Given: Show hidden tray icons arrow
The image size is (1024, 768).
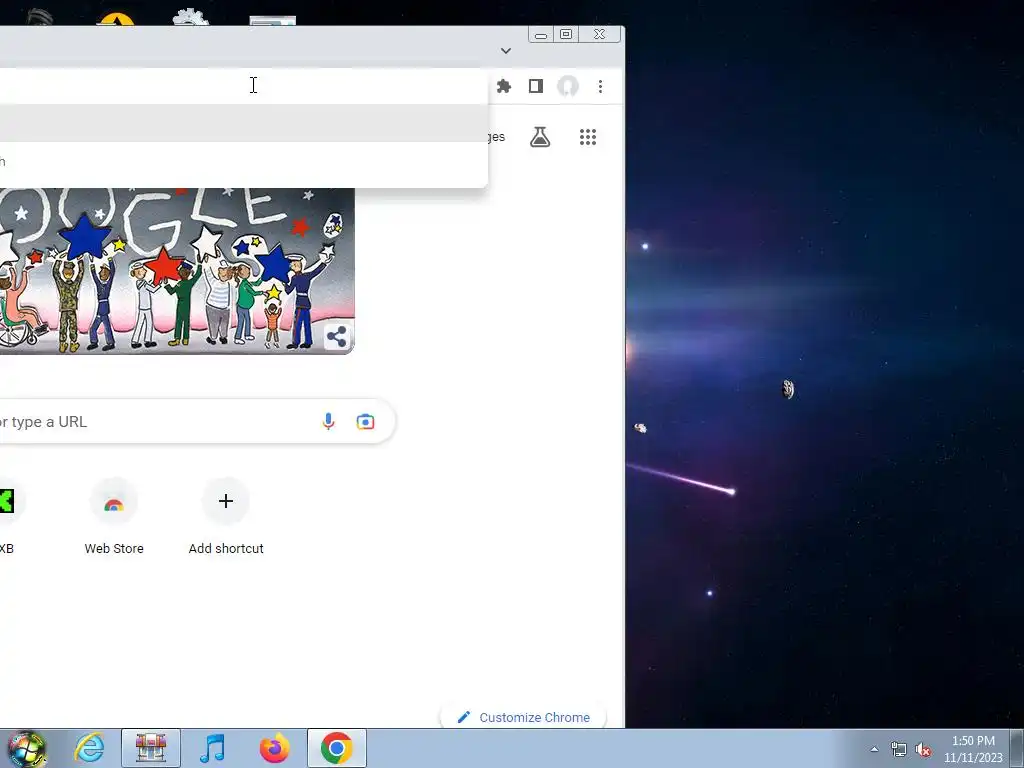Looking at the screenshot, I should click(x=874, y=749).
